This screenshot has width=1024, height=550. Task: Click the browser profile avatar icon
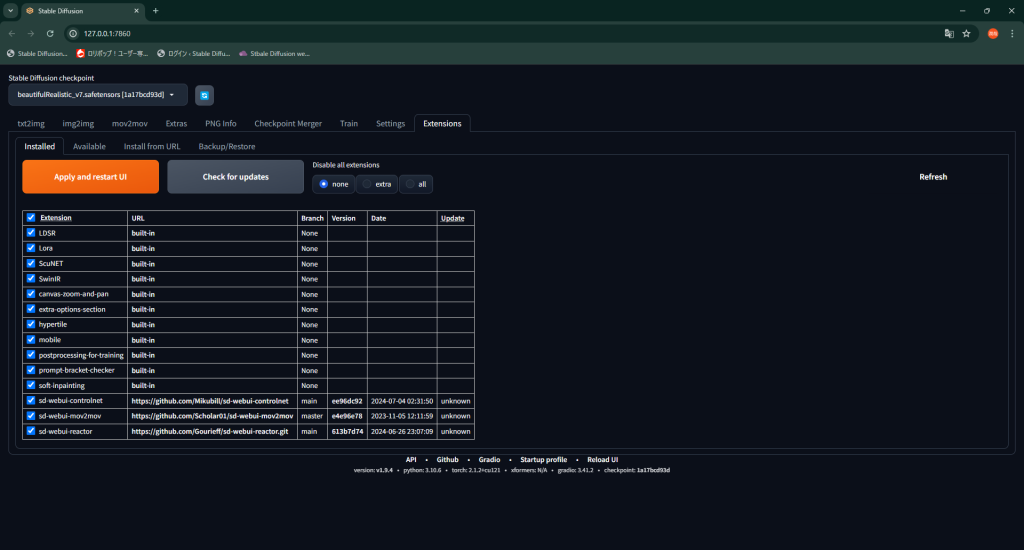point(993,33)
